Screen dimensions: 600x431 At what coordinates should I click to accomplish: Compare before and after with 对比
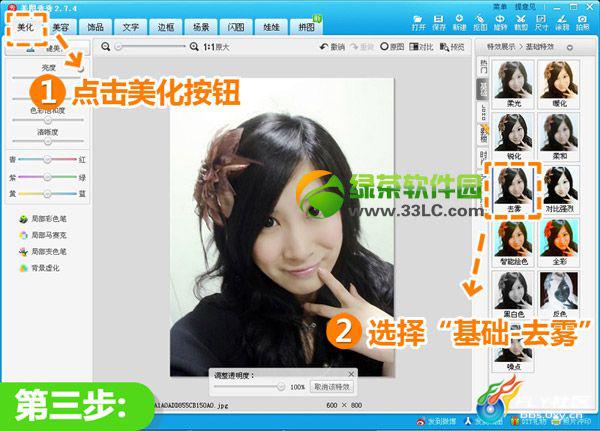pos(421,47)
